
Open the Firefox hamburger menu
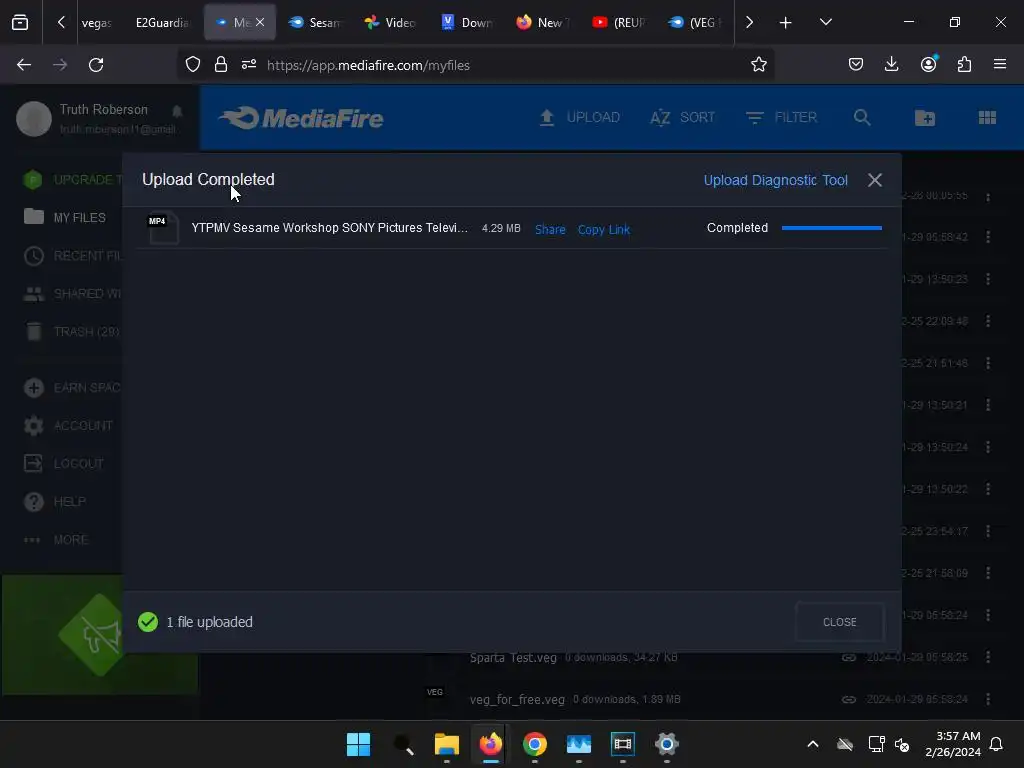click(x=999, y=64)
